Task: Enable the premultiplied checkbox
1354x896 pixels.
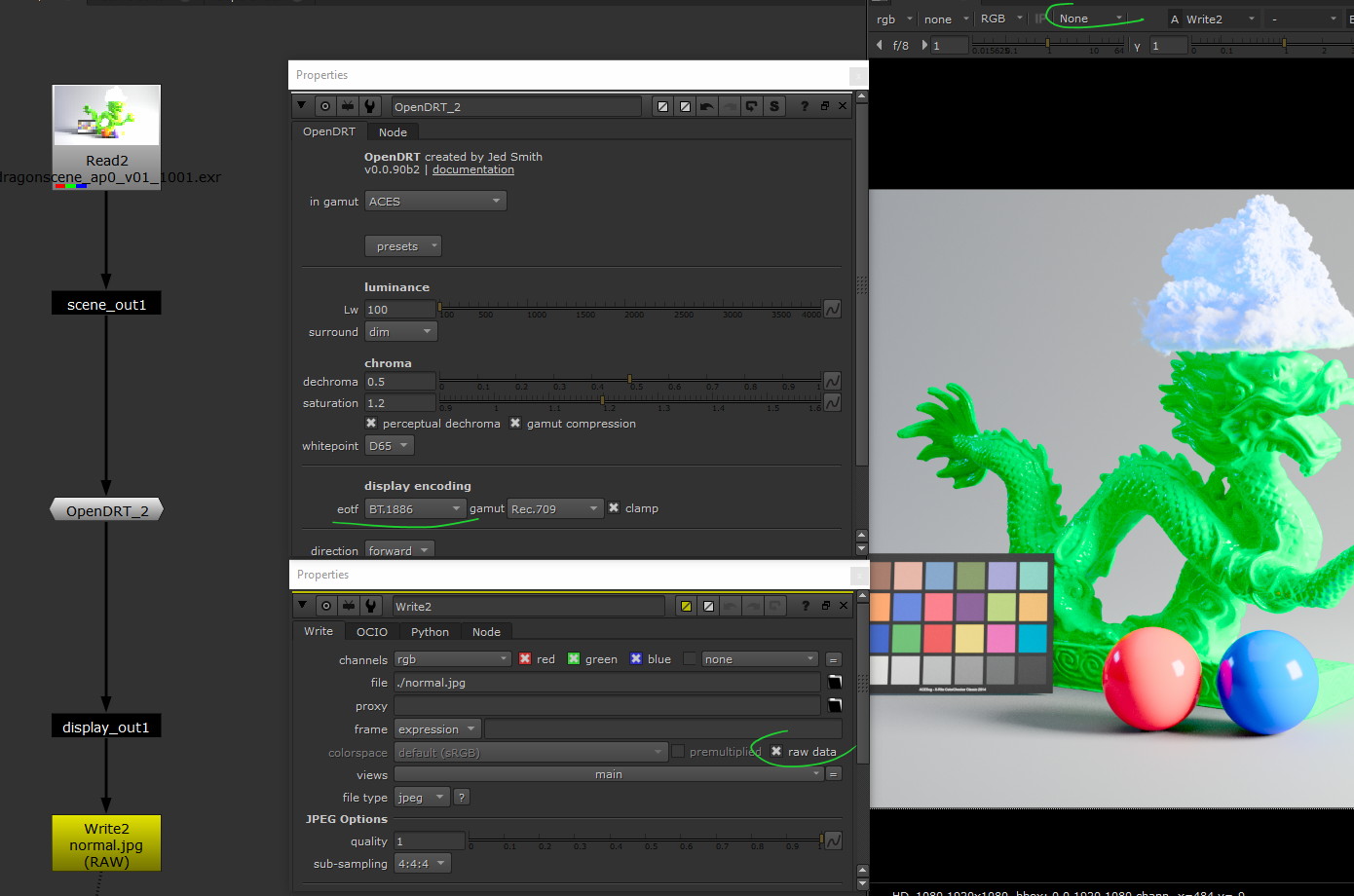Action: (678, 751)
